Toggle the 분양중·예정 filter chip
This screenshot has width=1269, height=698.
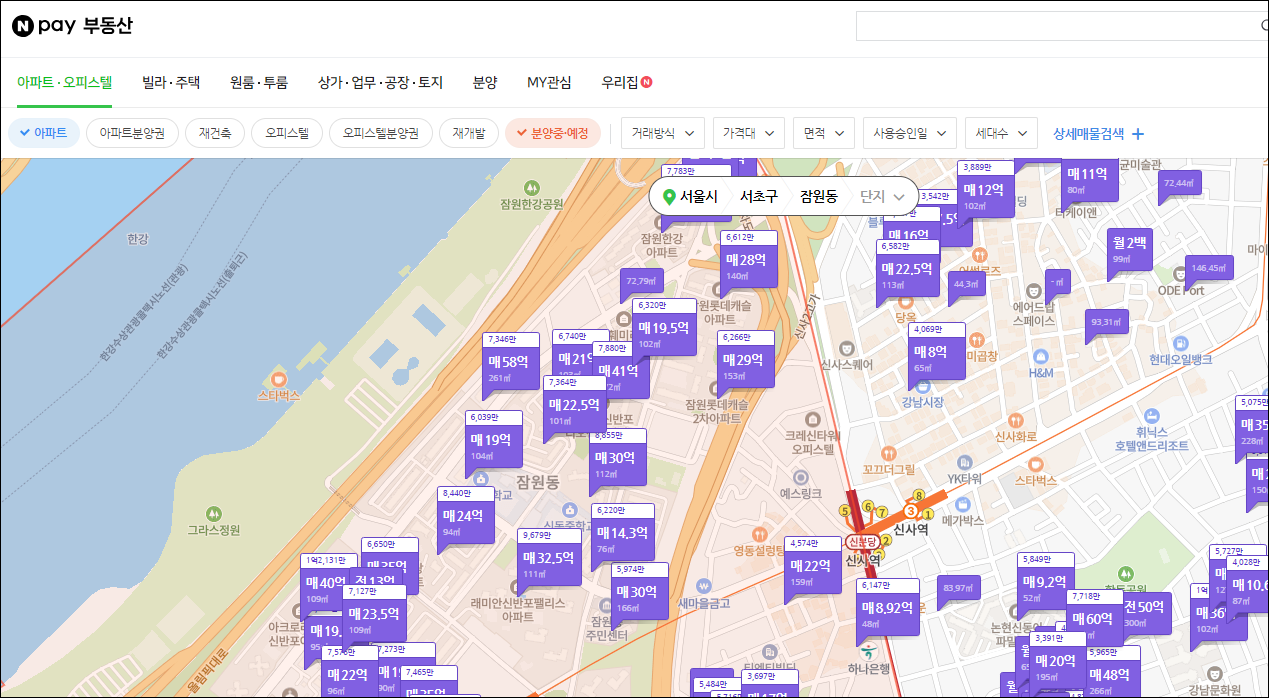(x=553, y=132)
